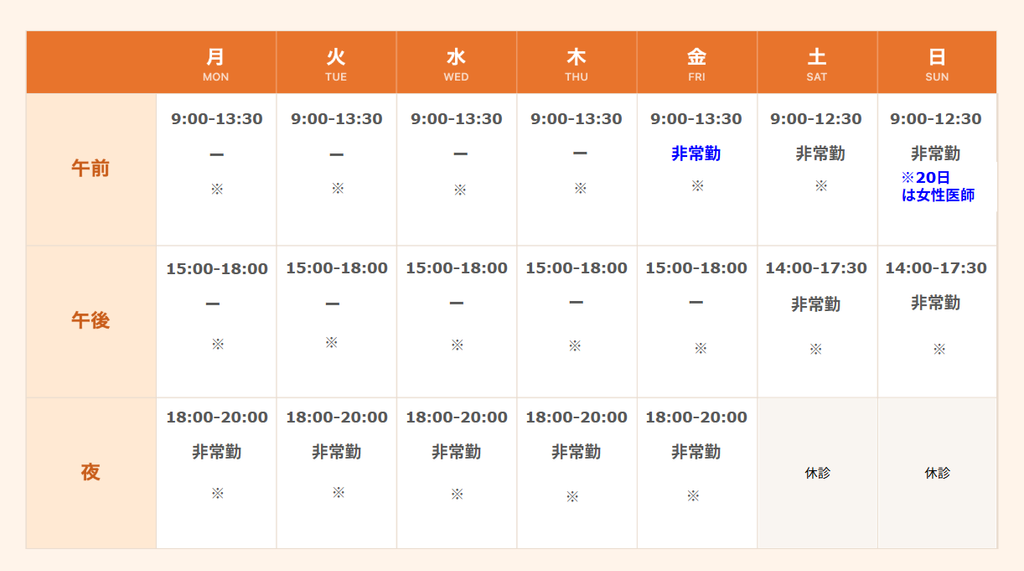Click 14:00-17:30 in Saturday afternoon cell
The height and width of the screenshot is (571, 1024).
816,268
